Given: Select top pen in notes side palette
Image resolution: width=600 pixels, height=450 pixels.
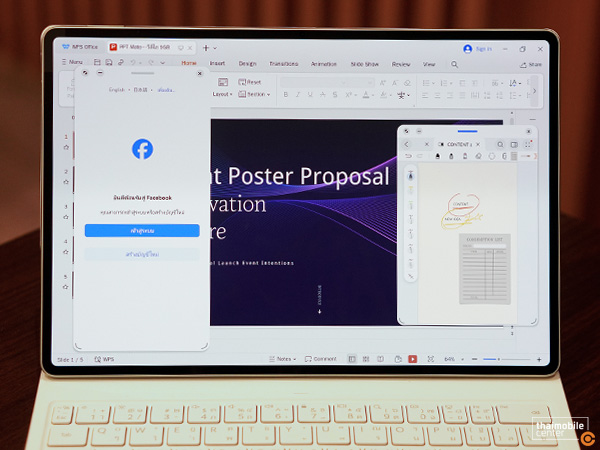Looking at the screenshot, I should coord(411,176).
